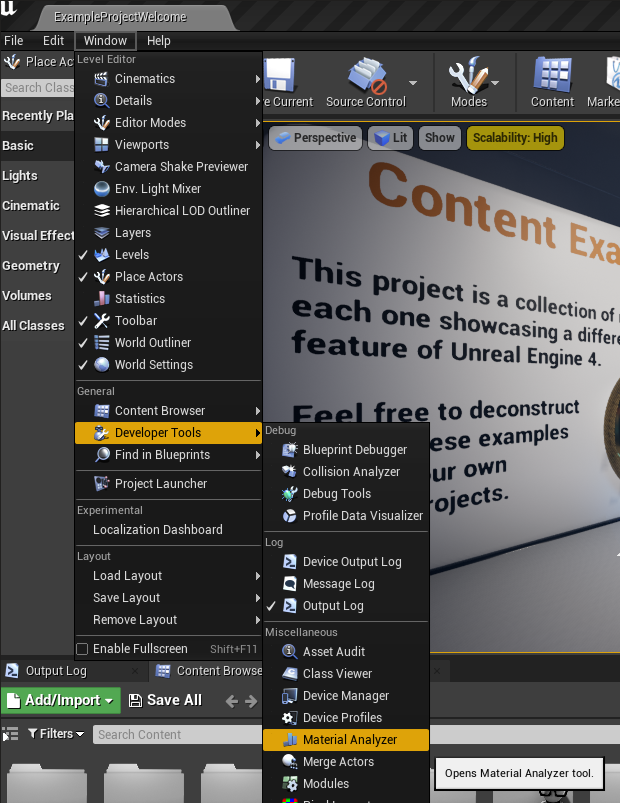Check the Enable Fullscreen checkbox
Screen dimensions: 620x803
click(x=82, y=649)
